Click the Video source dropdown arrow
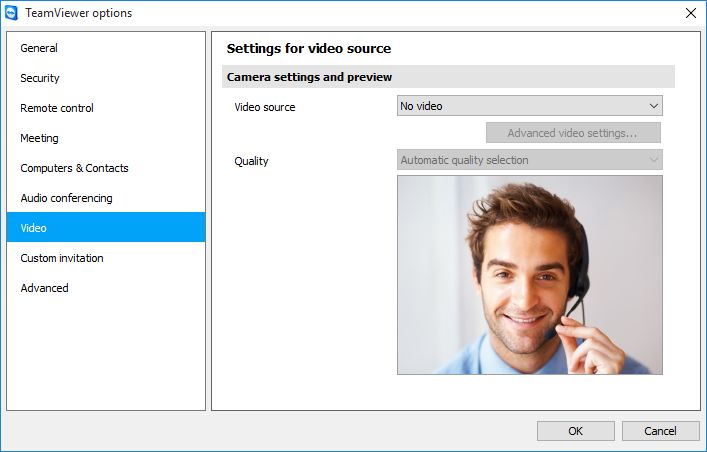Screen dimensions: 707x452 (653, 106)
